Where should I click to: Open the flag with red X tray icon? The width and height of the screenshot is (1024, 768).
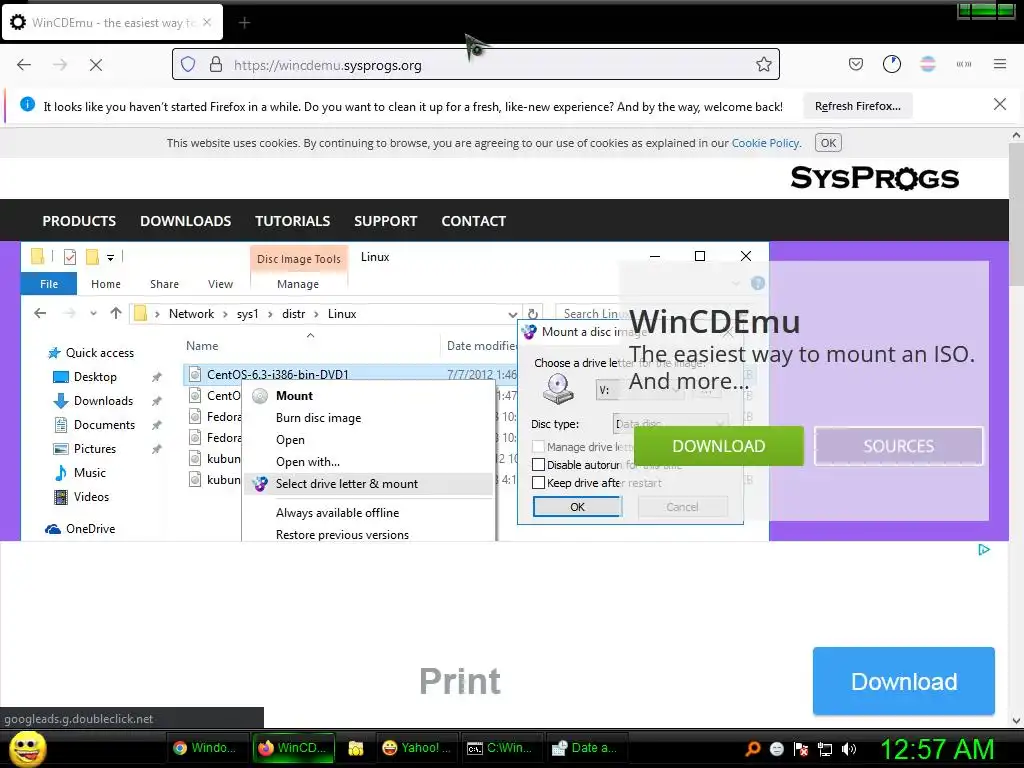point(801,749)
